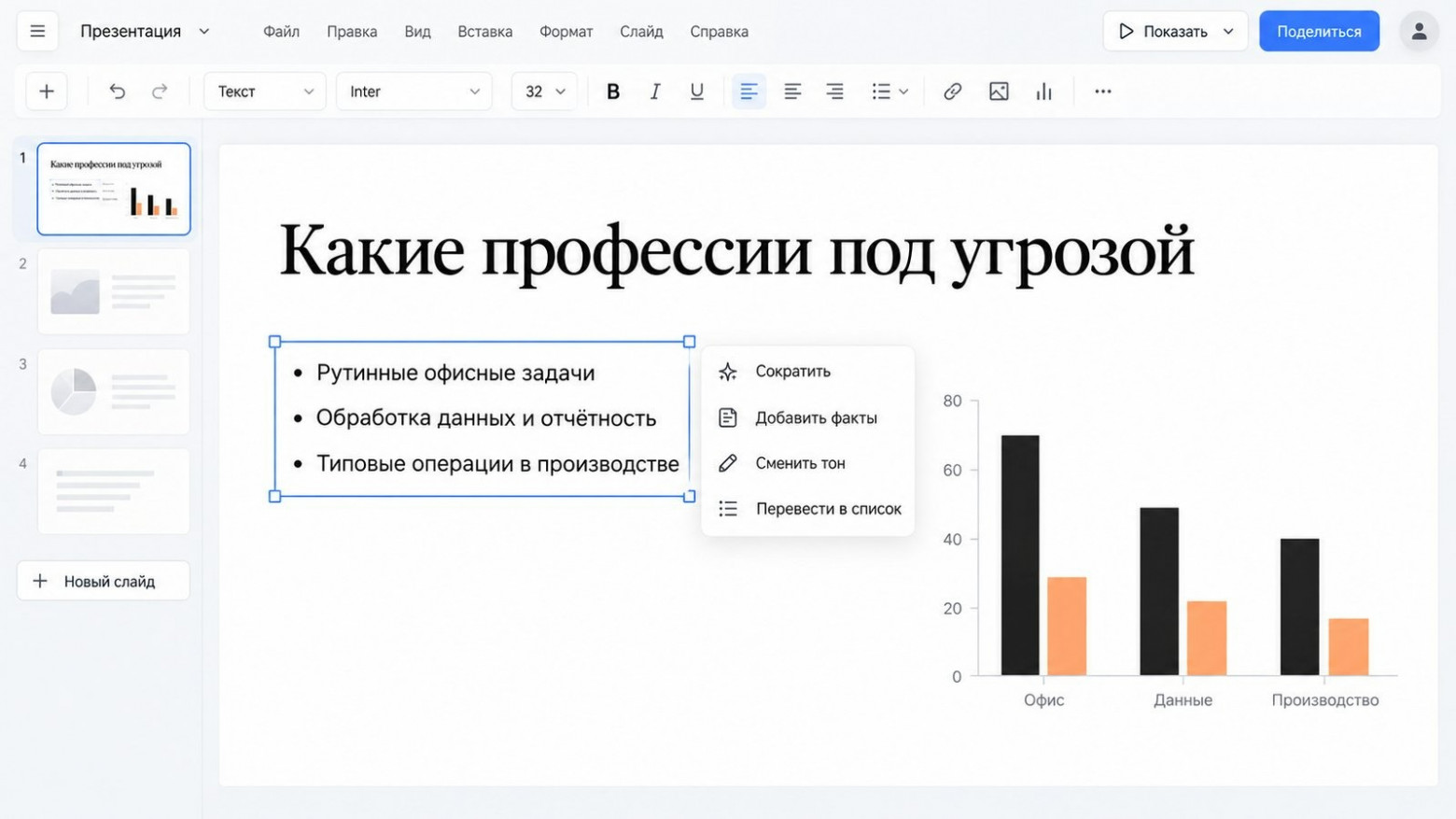Click the list icon beside Перевести в список

coord(728,509)
